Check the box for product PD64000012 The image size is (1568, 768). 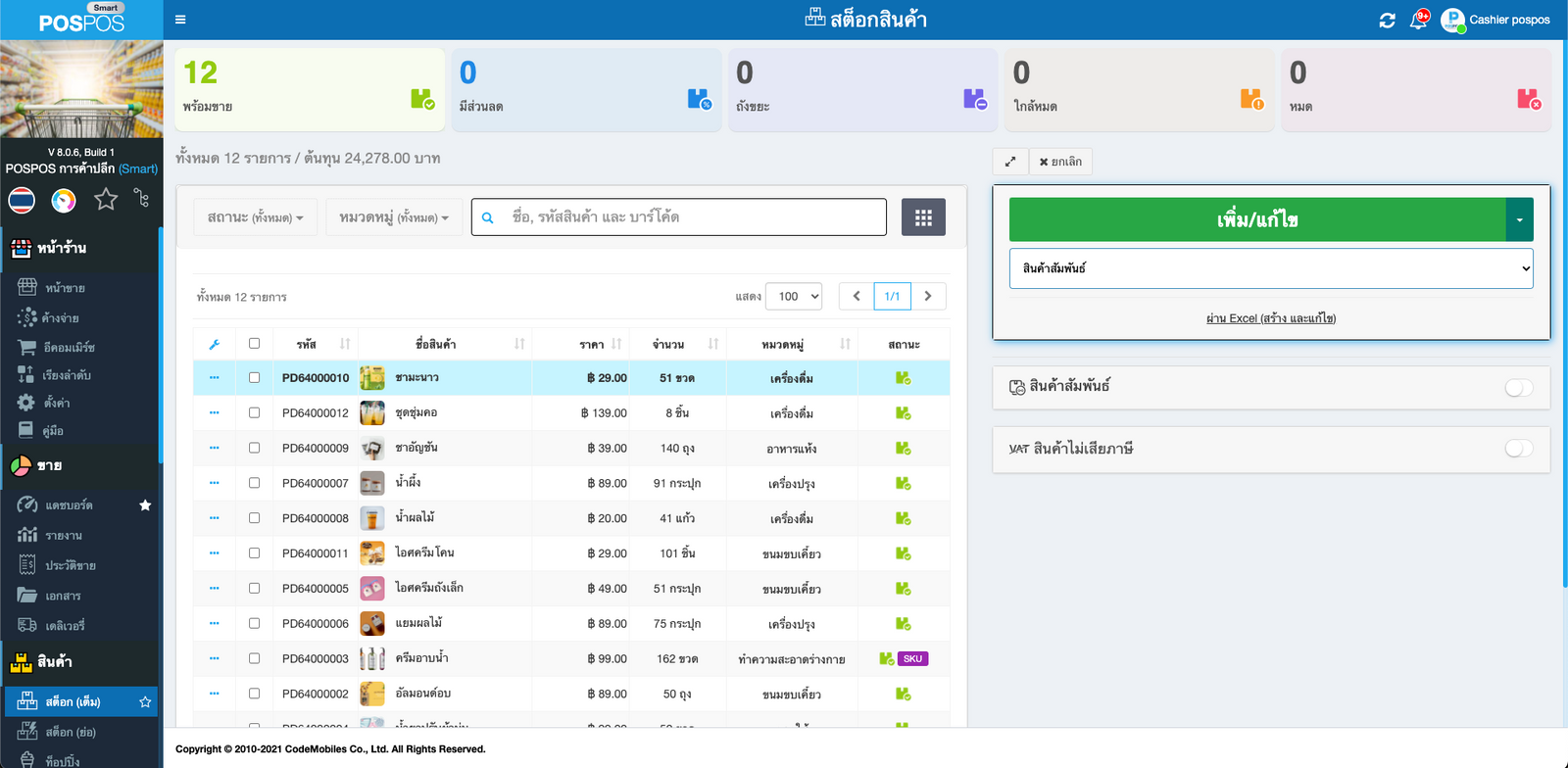point(255,413)
